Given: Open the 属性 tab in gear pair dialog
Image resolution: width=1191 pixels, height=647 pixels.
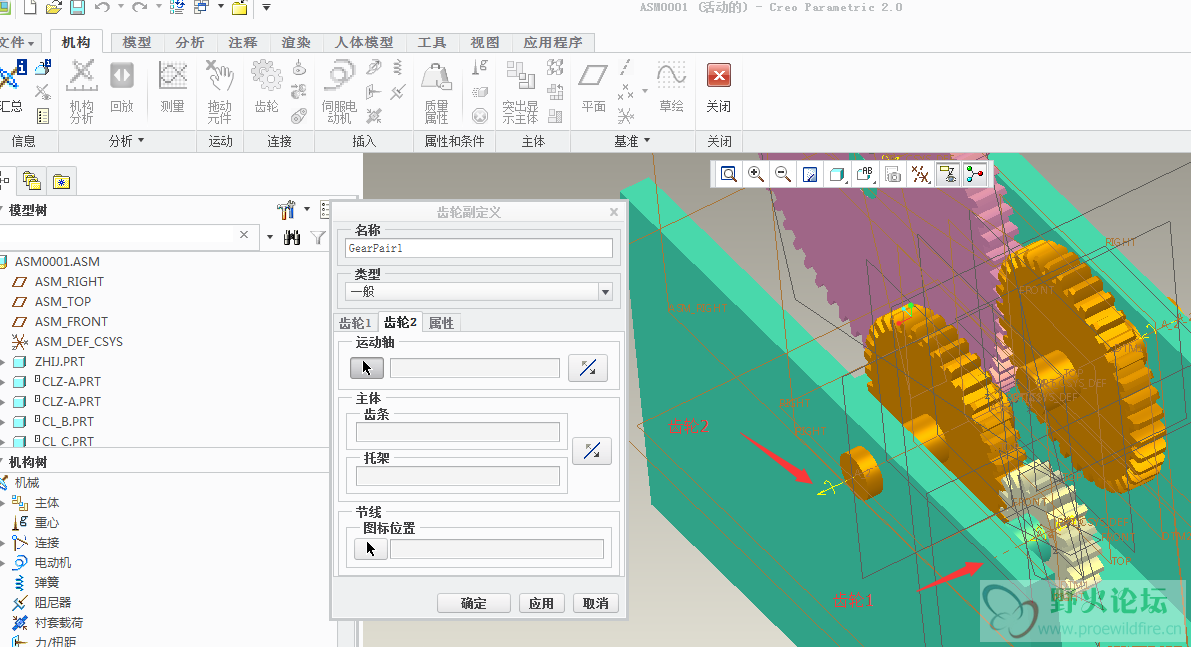Looking at the screenshot, I should pyautogui.click(x=441, y=323).
